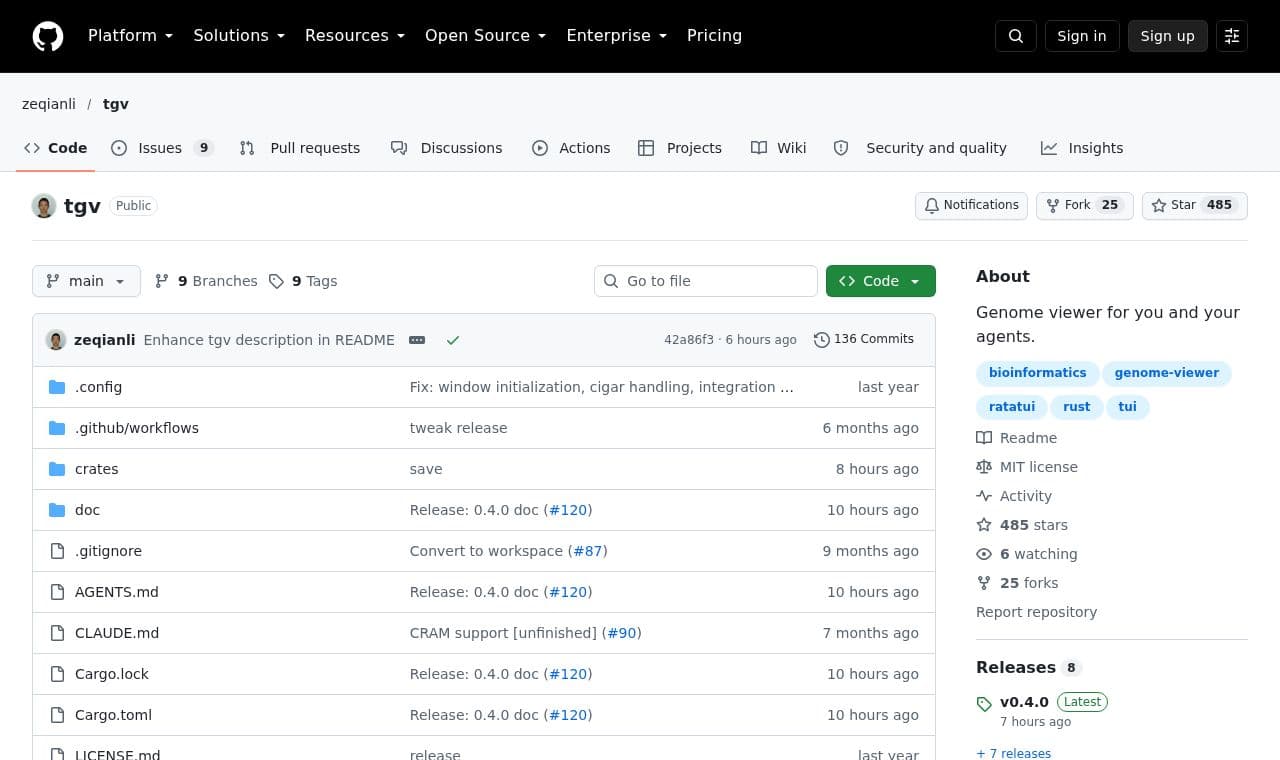Click zeqianli avatar beside tgv title

tap(44, 206)
